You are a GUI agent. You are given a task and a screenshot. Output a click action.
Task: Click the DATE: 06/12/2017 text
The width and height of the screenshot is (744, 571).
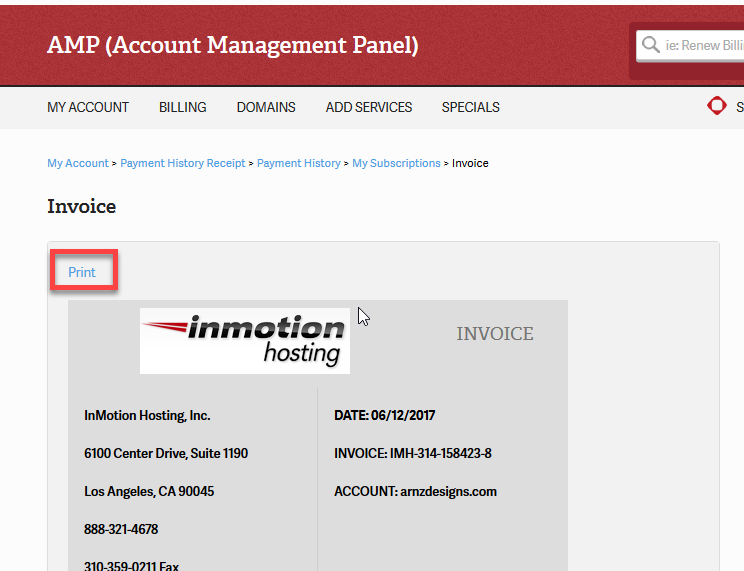pyautogui.click(x=385, y=415)
